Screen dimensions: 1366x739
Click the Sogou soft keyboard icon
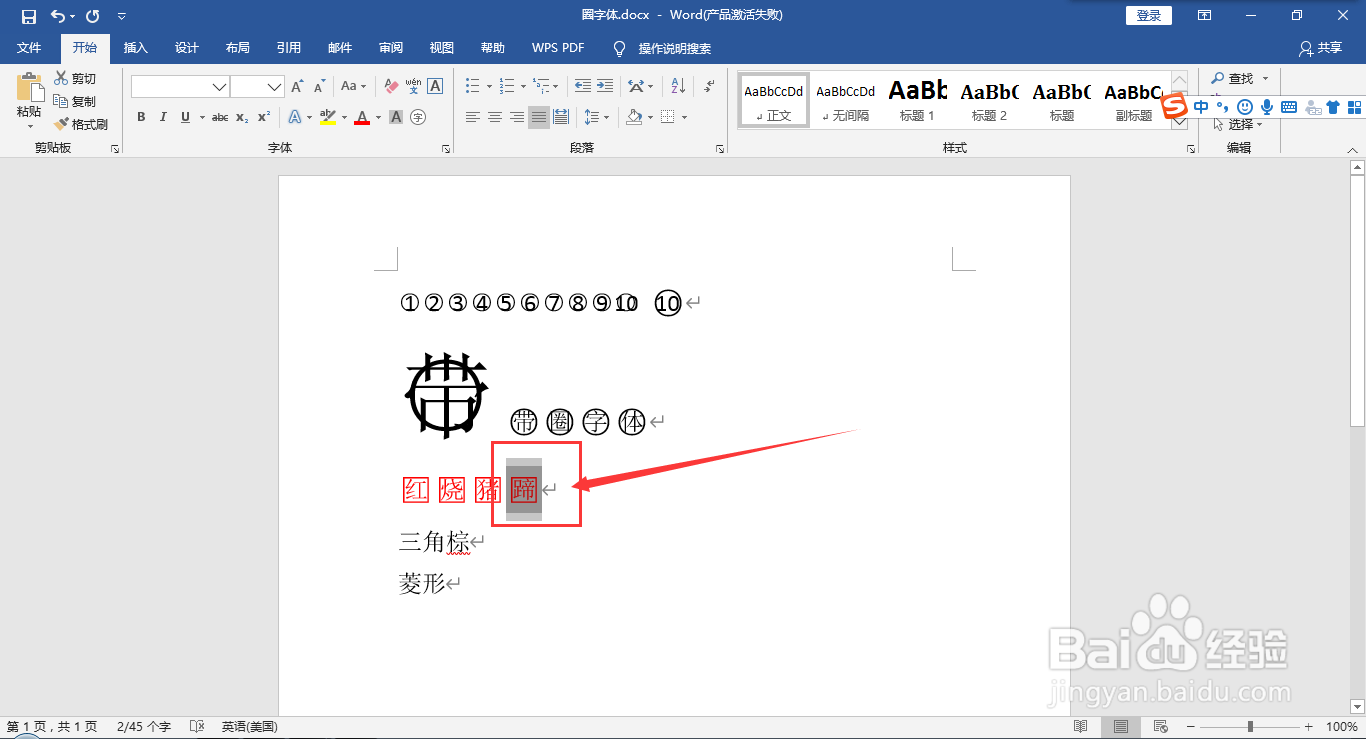pyautogui.click(x=1289, y=107)
